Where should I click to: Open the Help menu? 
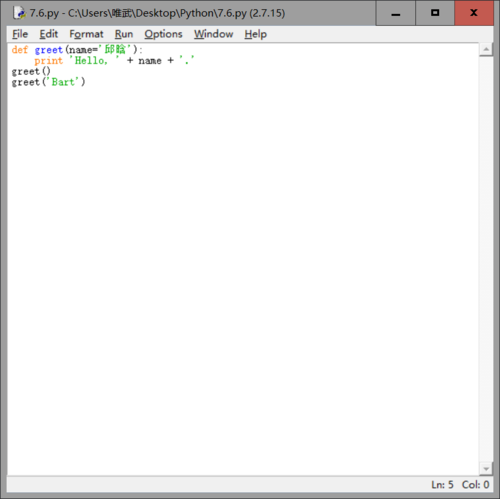pyautogui.click(x=256, y=34)
